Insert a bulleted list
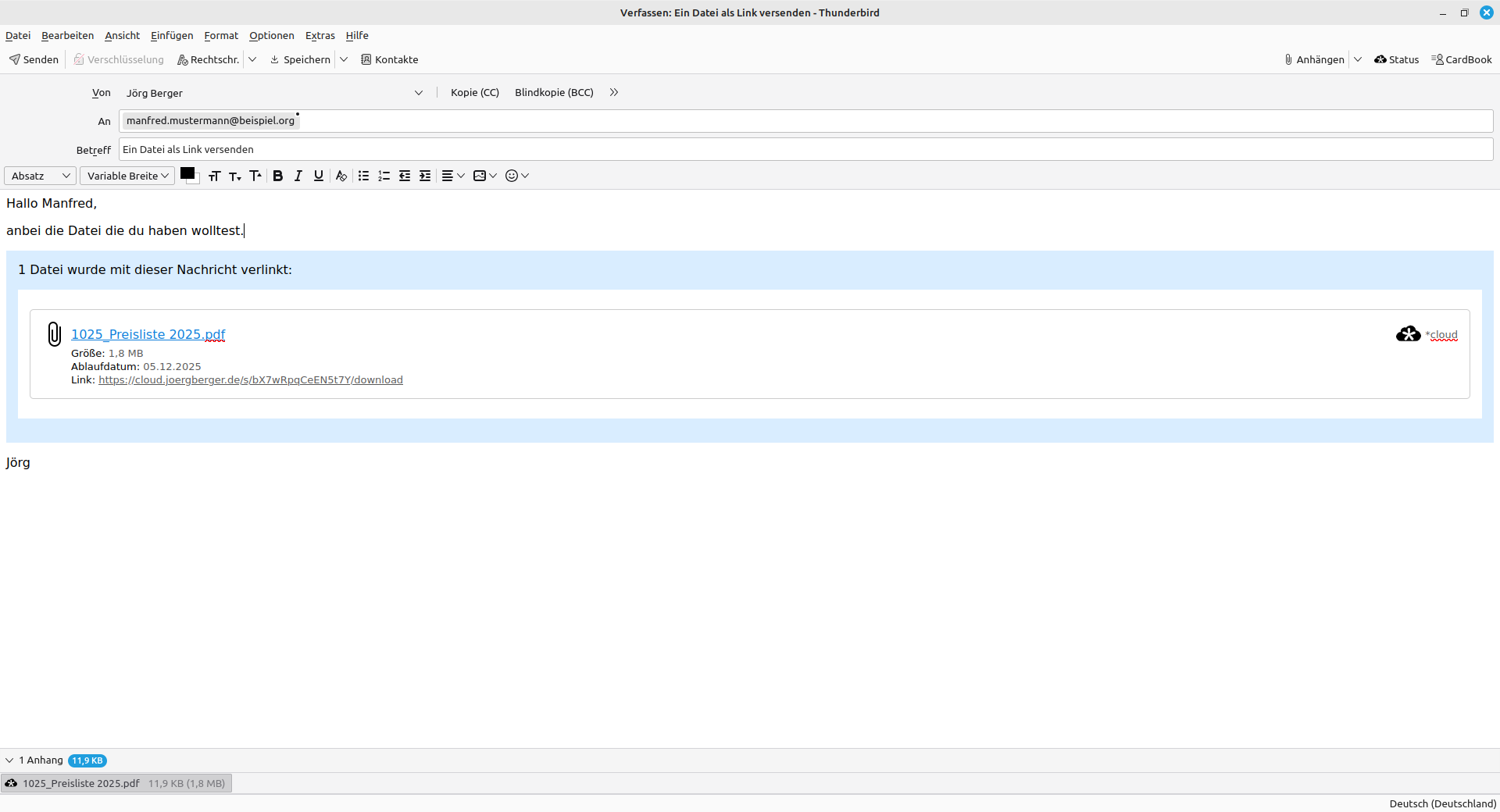Screen dimensions: 1500x812 pyautogui.click(x=363, y=176)
